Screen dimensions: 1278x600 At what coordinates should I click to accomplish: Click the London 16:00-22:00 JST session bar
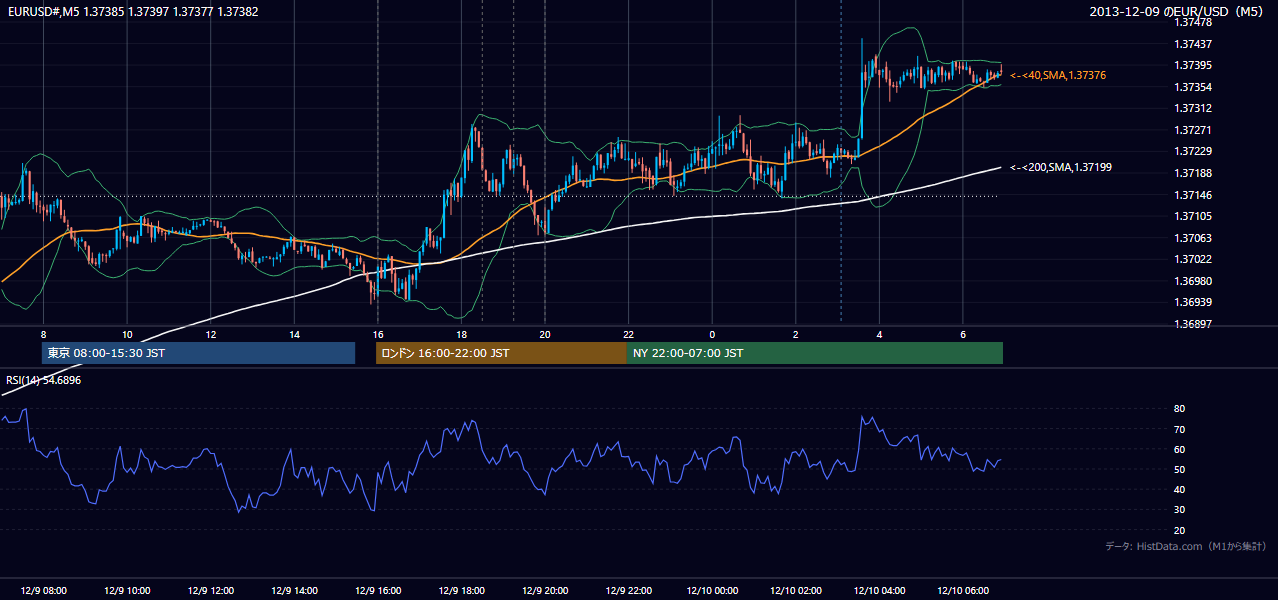(501, 353)
